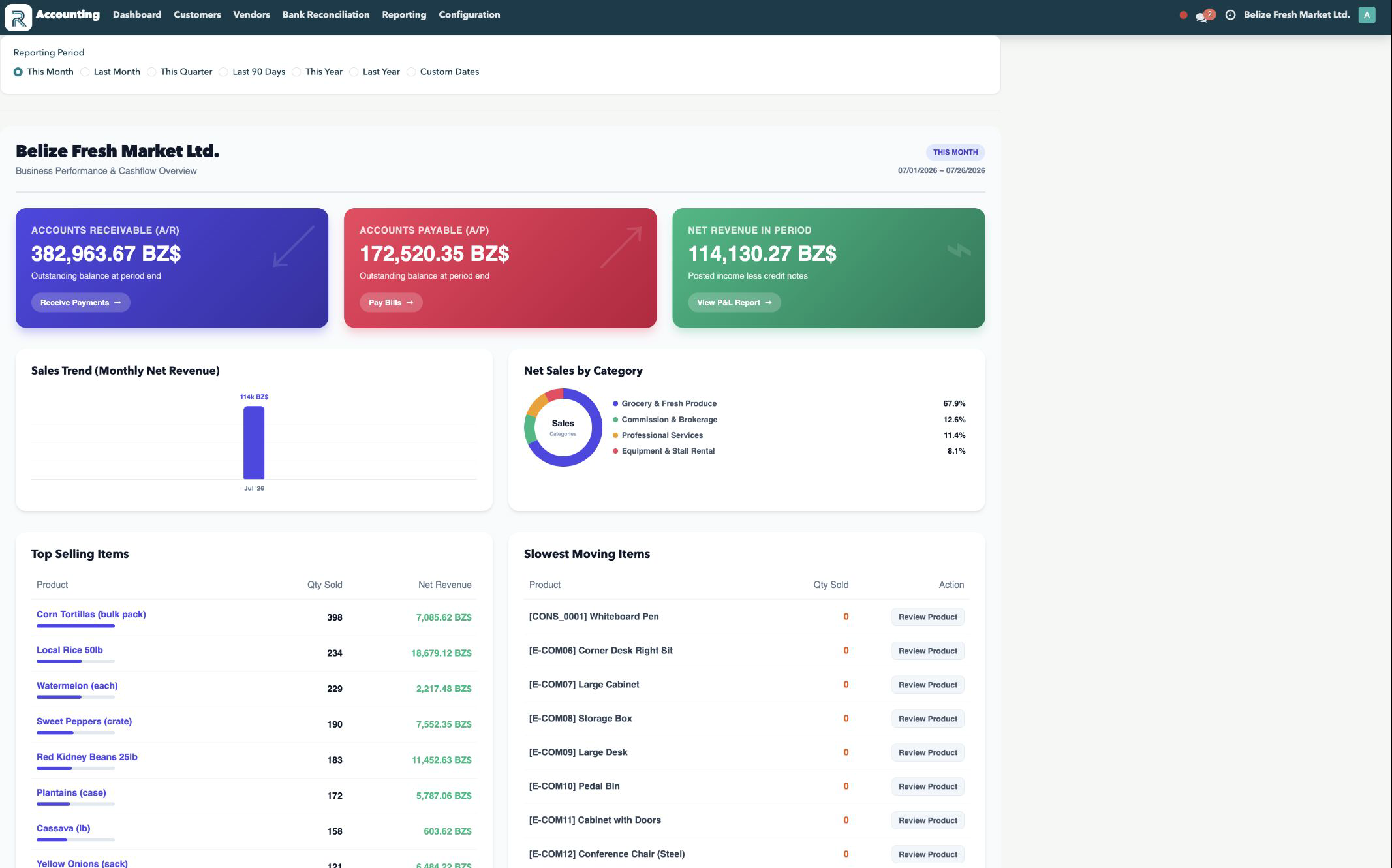Click the 18,679.12 BZ$ Local Rice revenue
The width and height of the screenshot is (1392, 868).
click(441, 653)
